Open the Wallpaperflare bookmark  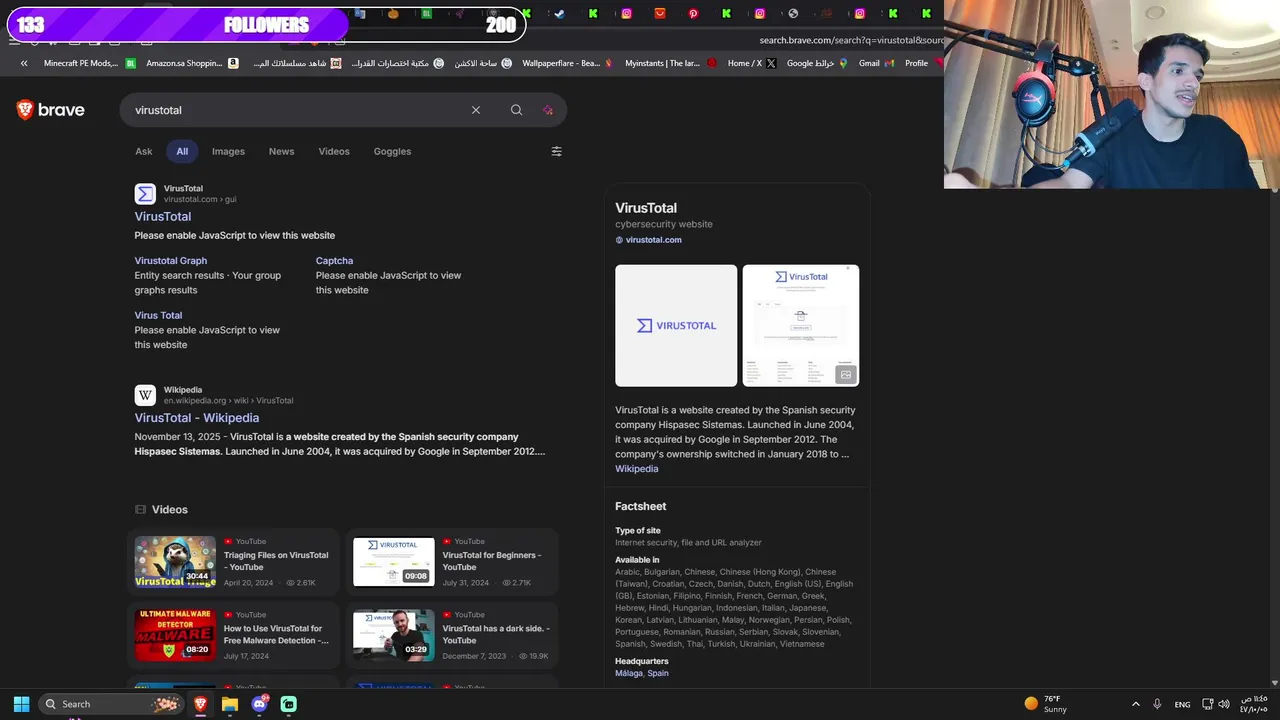567,63
